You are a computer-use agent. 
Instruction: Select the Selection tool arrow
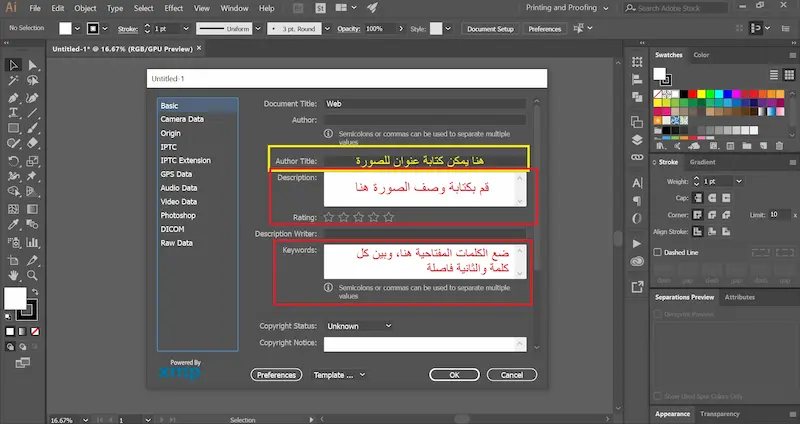14,65
